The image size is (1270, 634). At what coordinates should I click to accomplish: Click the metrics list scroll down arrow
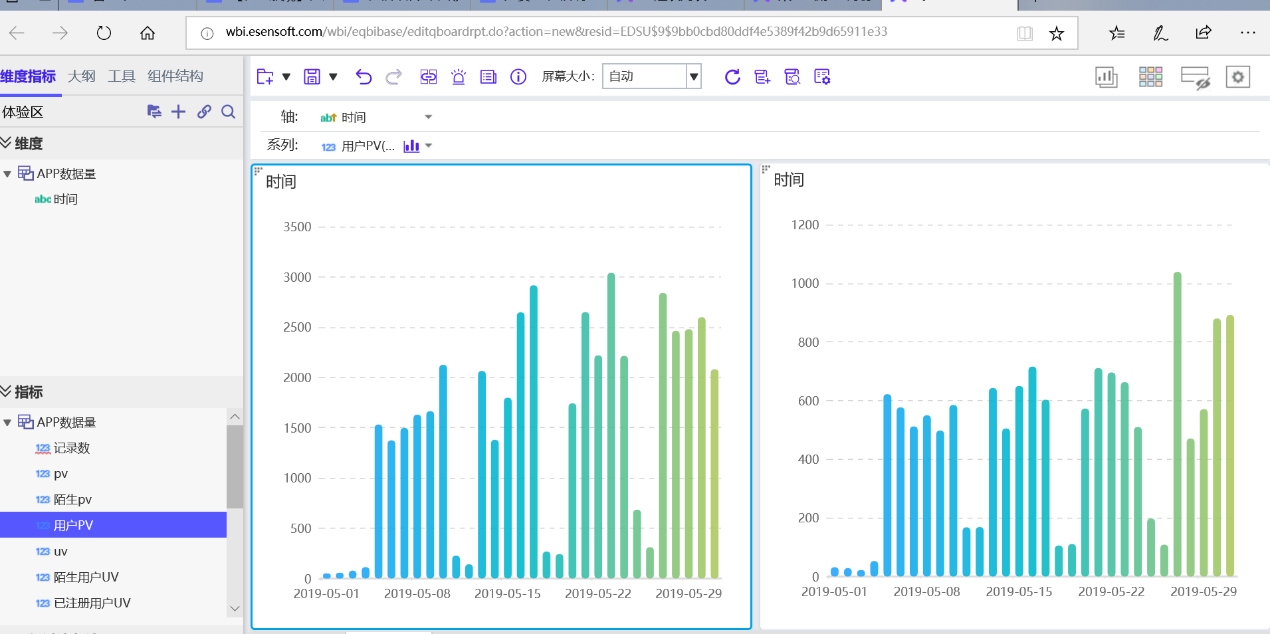(x=235, y=608)
